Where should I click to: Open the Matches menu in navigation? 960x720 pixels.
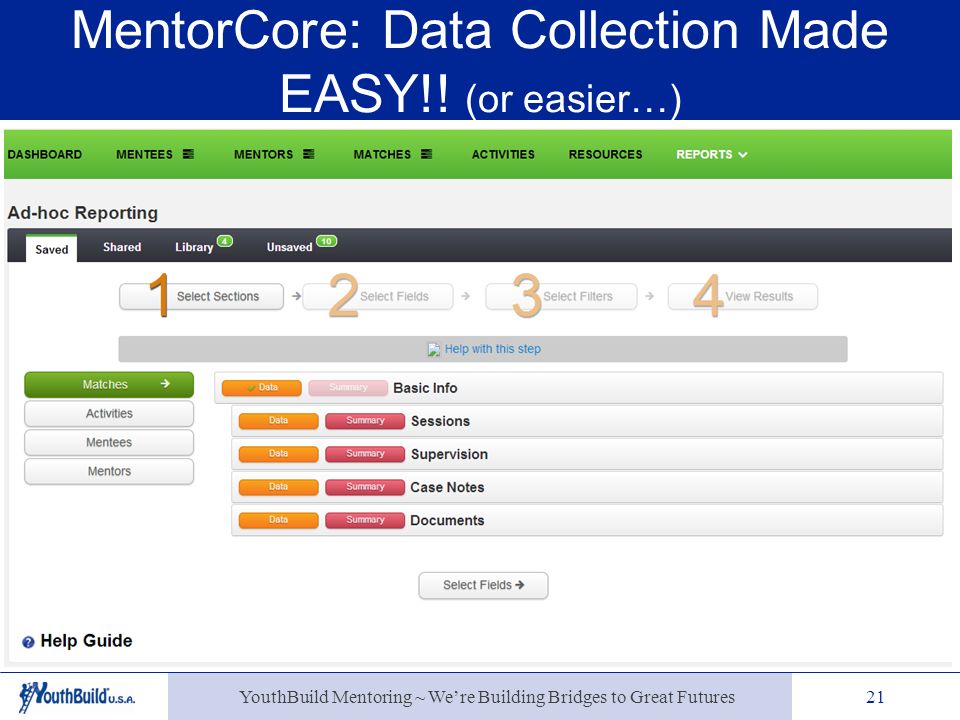382,154
